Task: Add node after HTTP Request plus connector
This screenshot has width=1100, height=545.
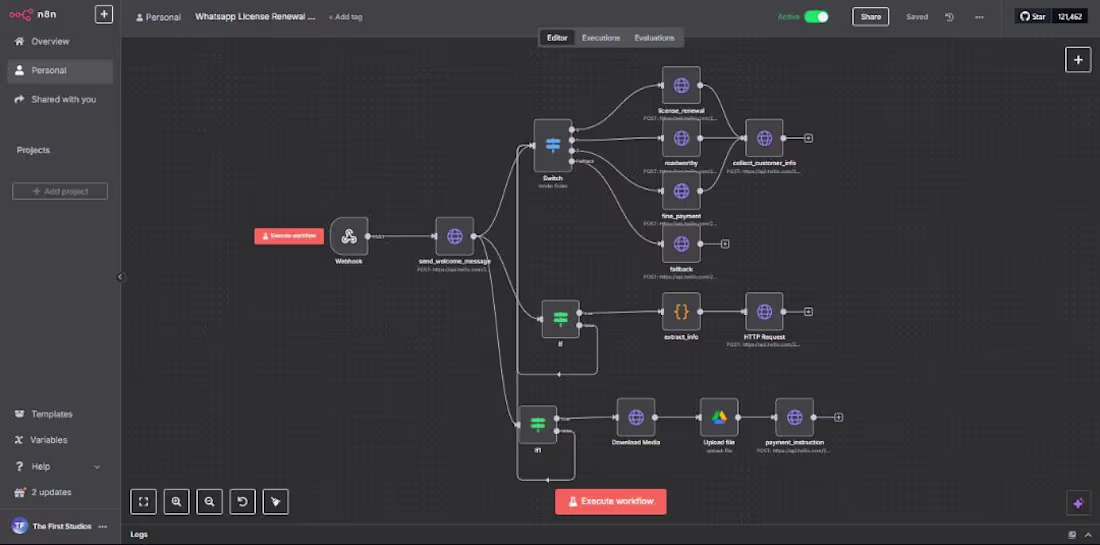Action: 808,311
